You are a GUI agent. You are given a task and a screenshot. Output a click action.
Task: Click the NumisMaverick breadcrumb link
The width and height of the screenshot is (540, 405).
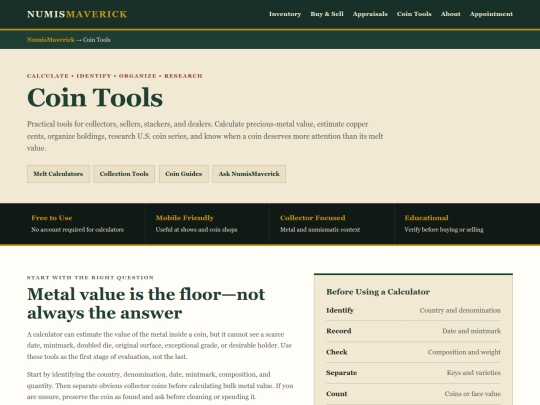[x=51, y=40]
